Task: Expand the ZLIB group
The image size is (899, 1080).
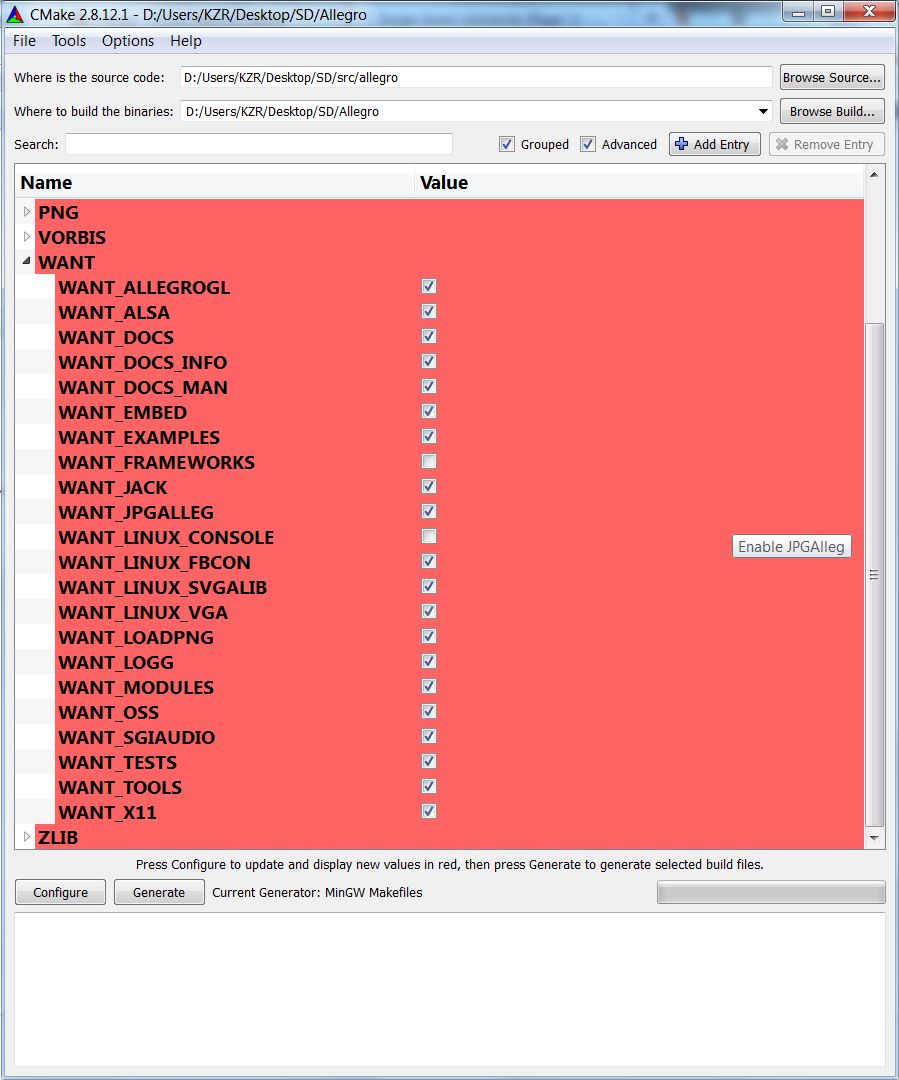Action: (x=26, y=837)
